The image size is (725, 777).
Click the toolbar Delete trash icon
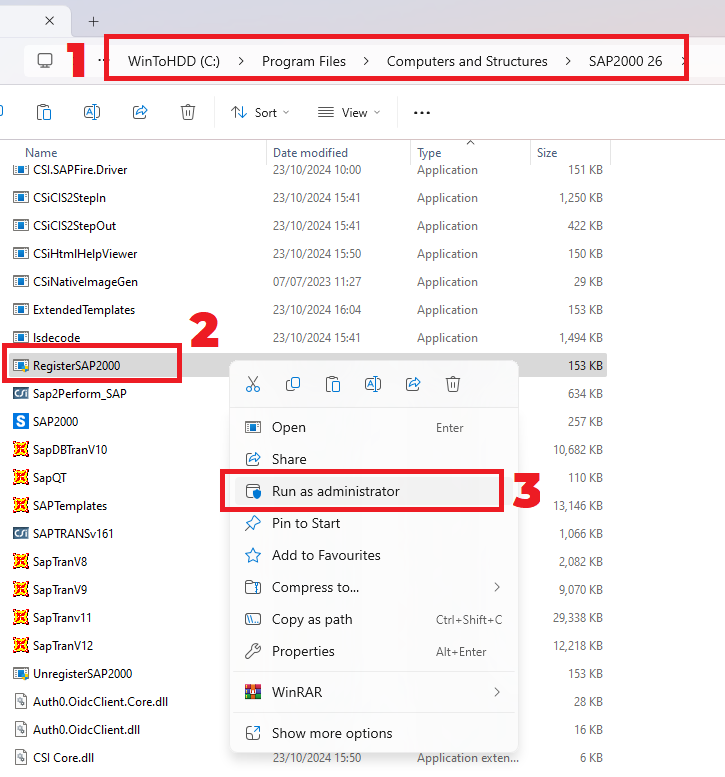click(188, 112)
